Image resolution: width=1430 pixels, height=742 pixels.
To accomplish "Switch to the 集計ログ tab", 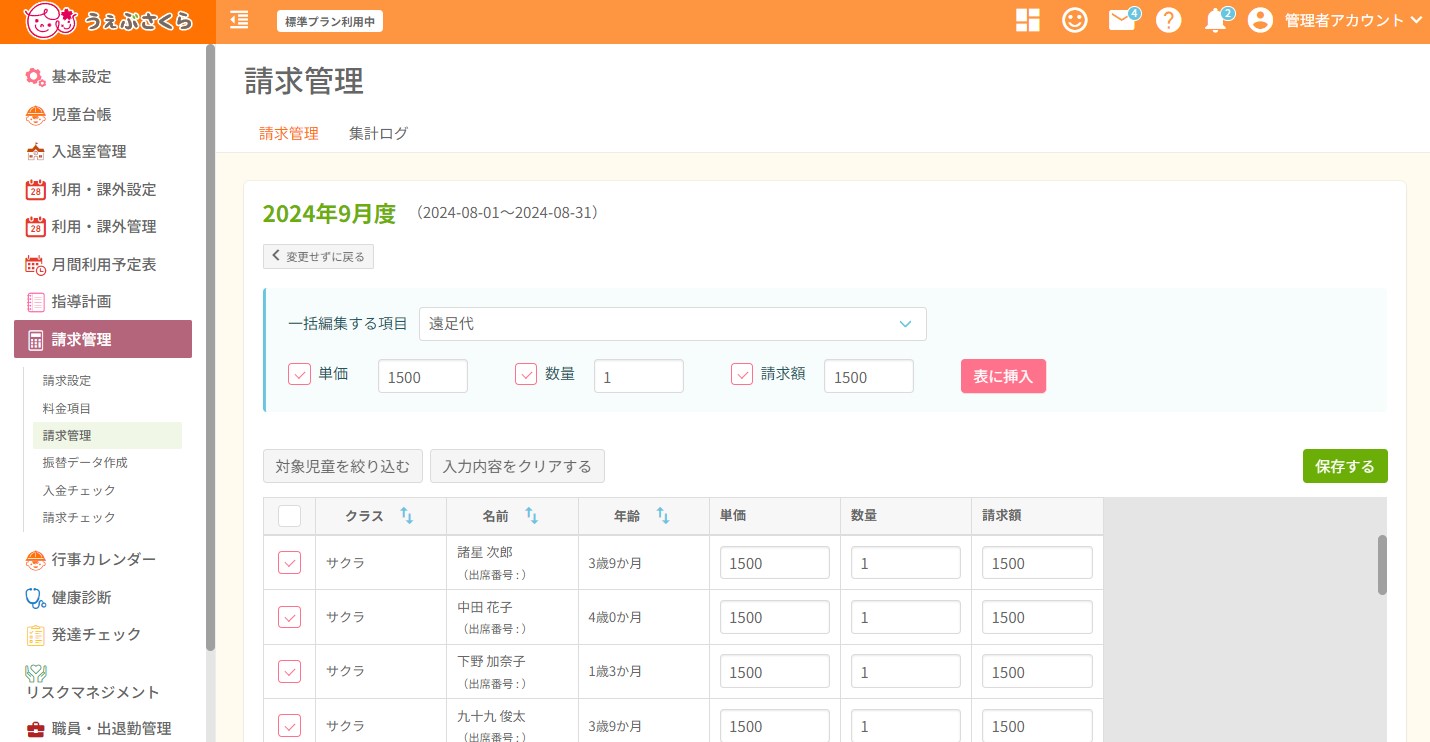I will (x=378, y=133).
